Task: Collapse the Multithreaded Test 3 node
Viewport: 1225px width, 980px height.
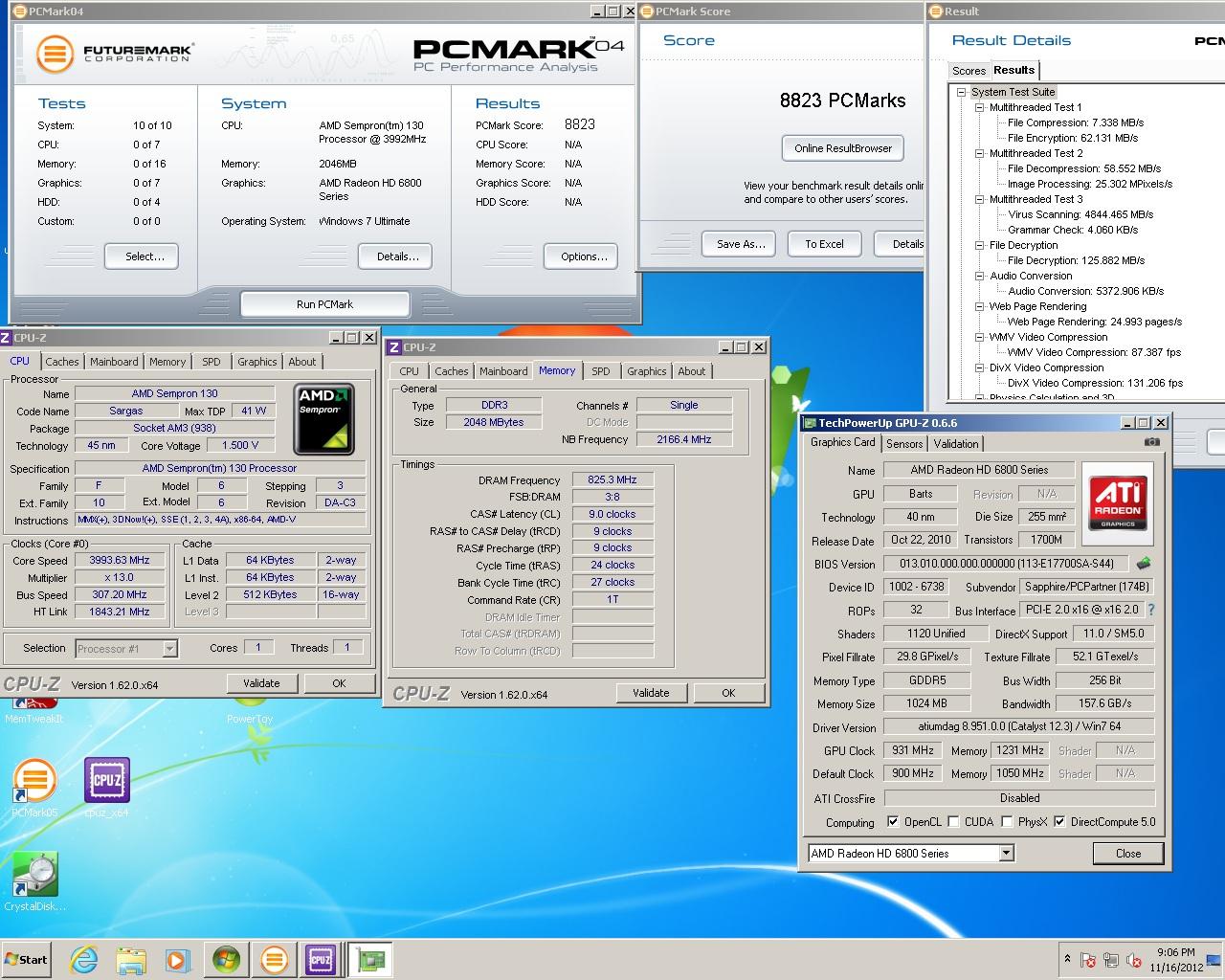Action: (x=980, y=199)
